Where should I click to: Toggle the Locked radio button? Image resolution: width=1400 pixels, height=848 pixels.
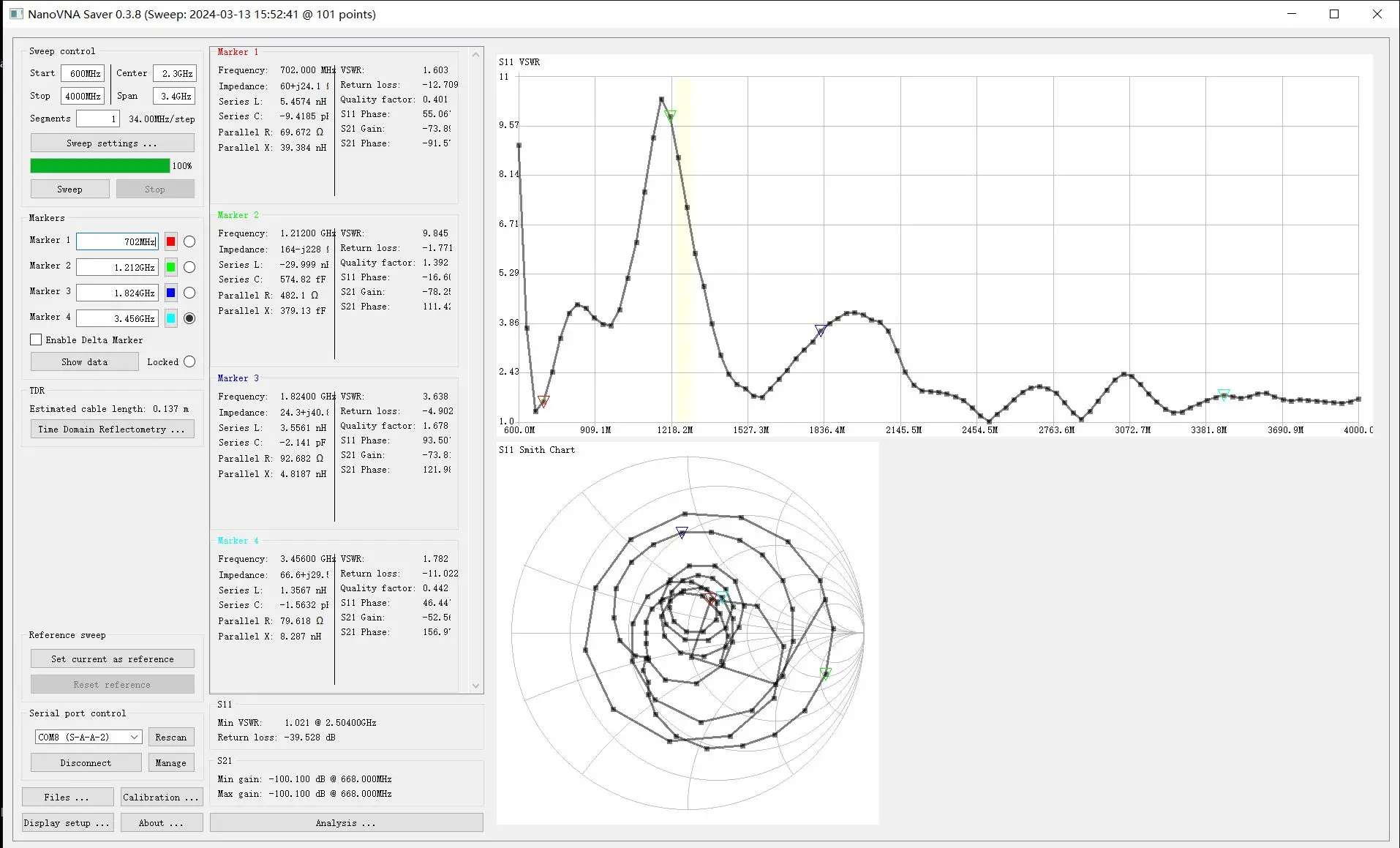click(x=189, y=361)
